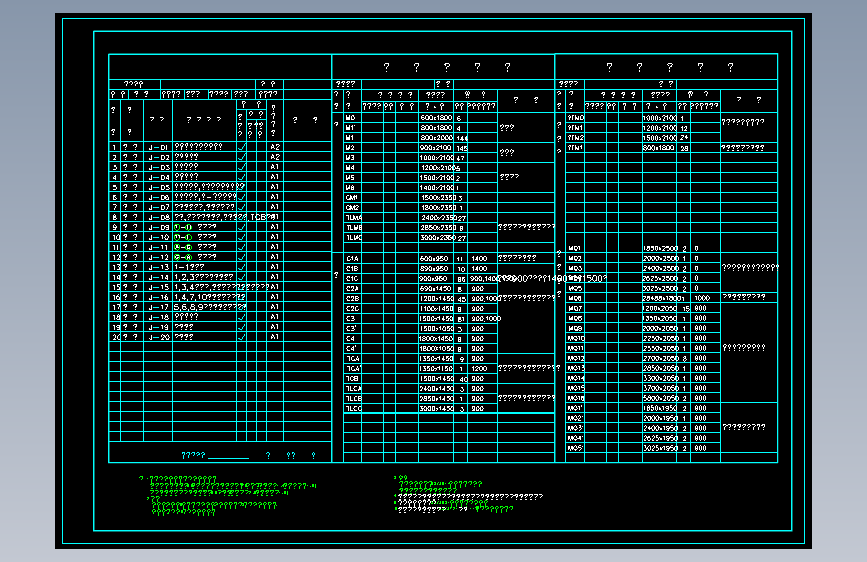
Task: Click the J-10 drawing number
Action: click(x=158, y=237)
